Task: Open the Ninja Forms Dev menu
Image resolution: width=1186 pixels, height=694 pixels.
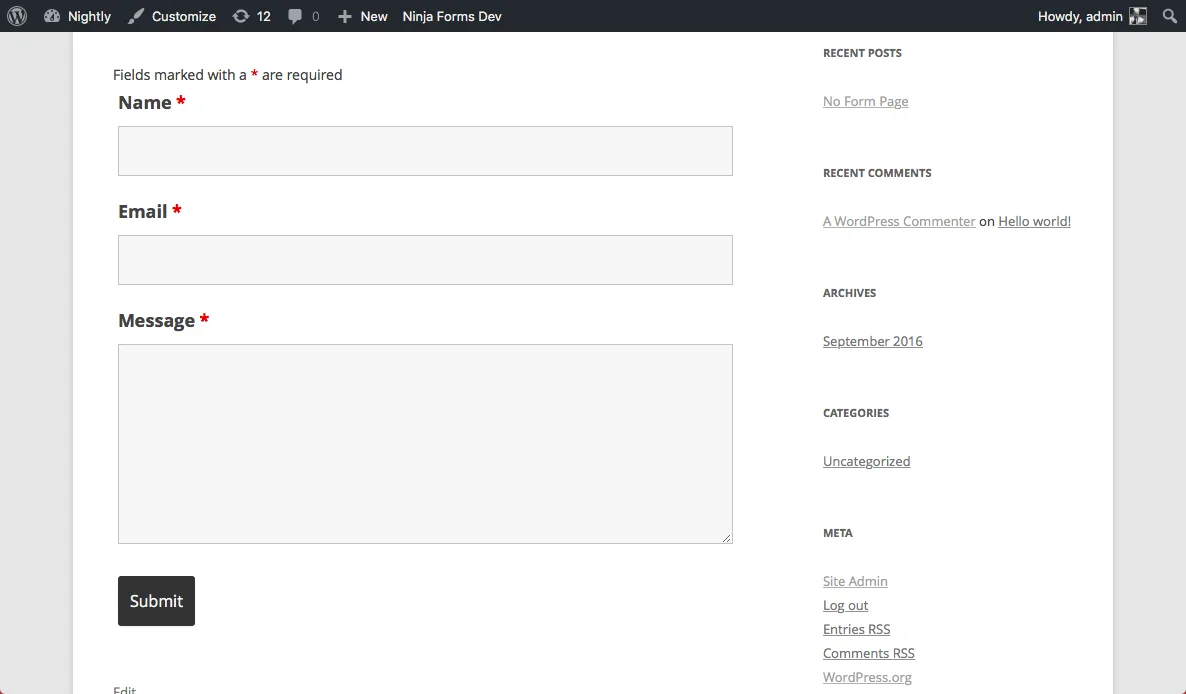Action: pos(451,15)
